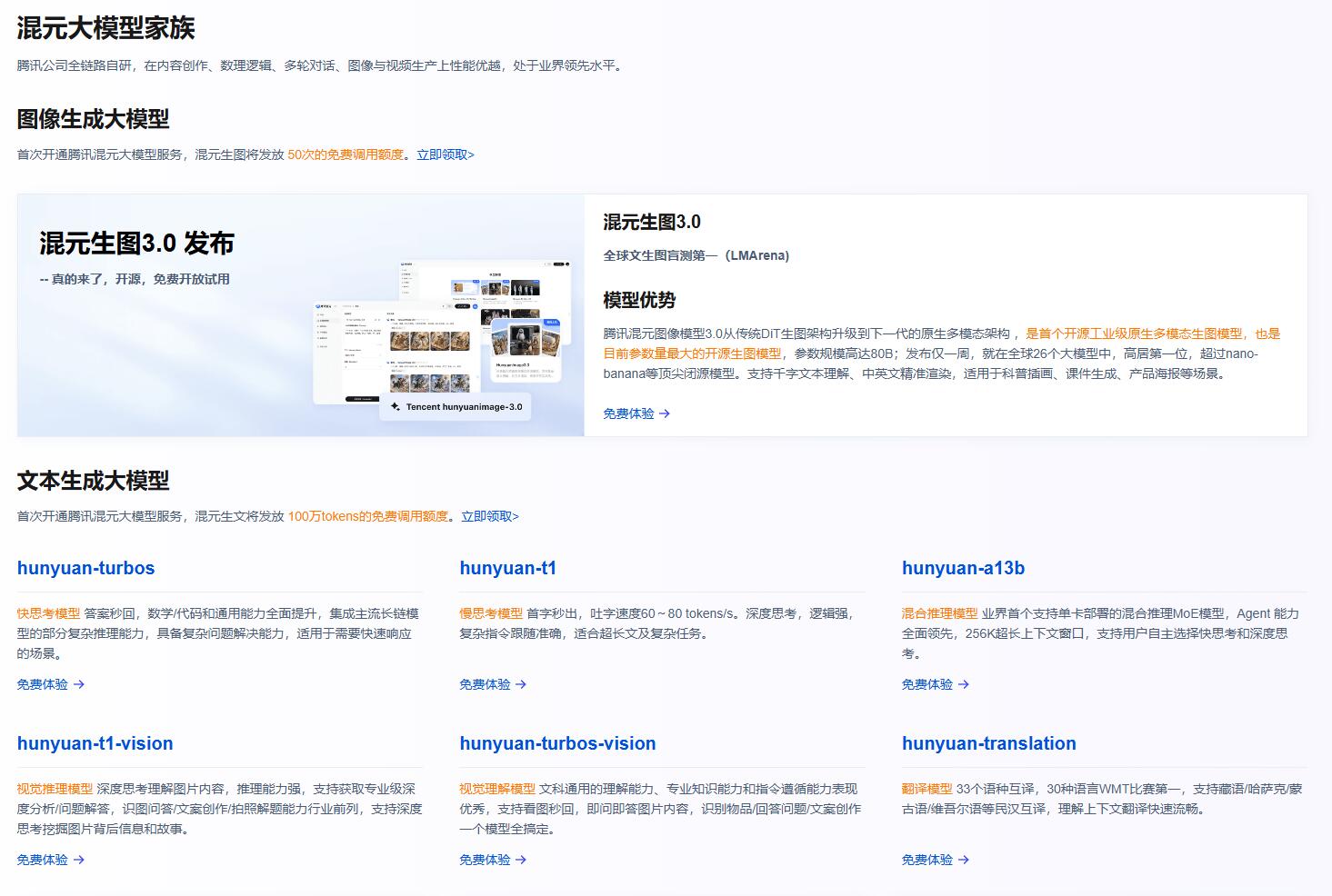
Task: Go to the hunyuan-translation model title
Action: (x=988, y=743)
